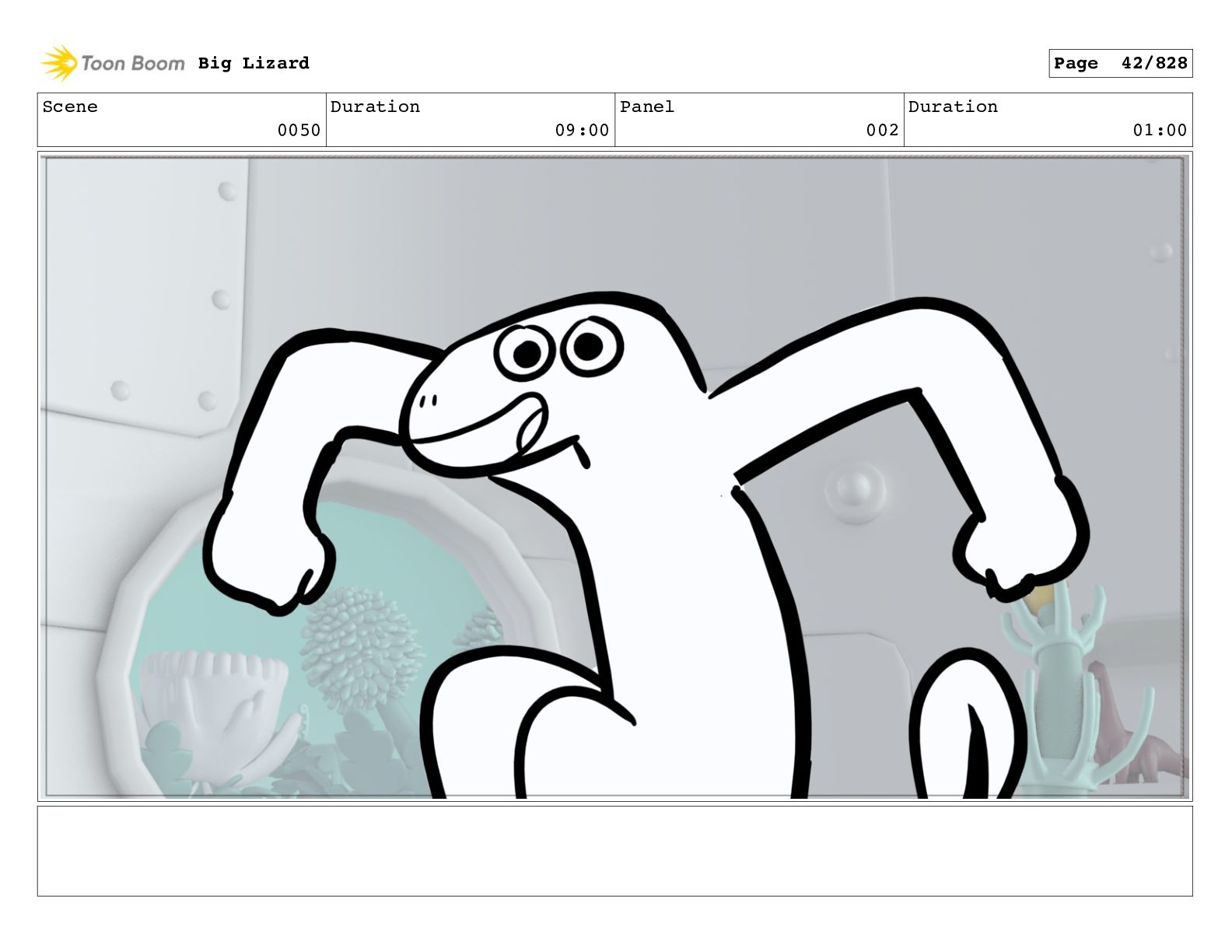This screenshot has width=1232, height=952.
Task: Click the panel number '002'
Action: pyautogui.click(x=883, y=130)
